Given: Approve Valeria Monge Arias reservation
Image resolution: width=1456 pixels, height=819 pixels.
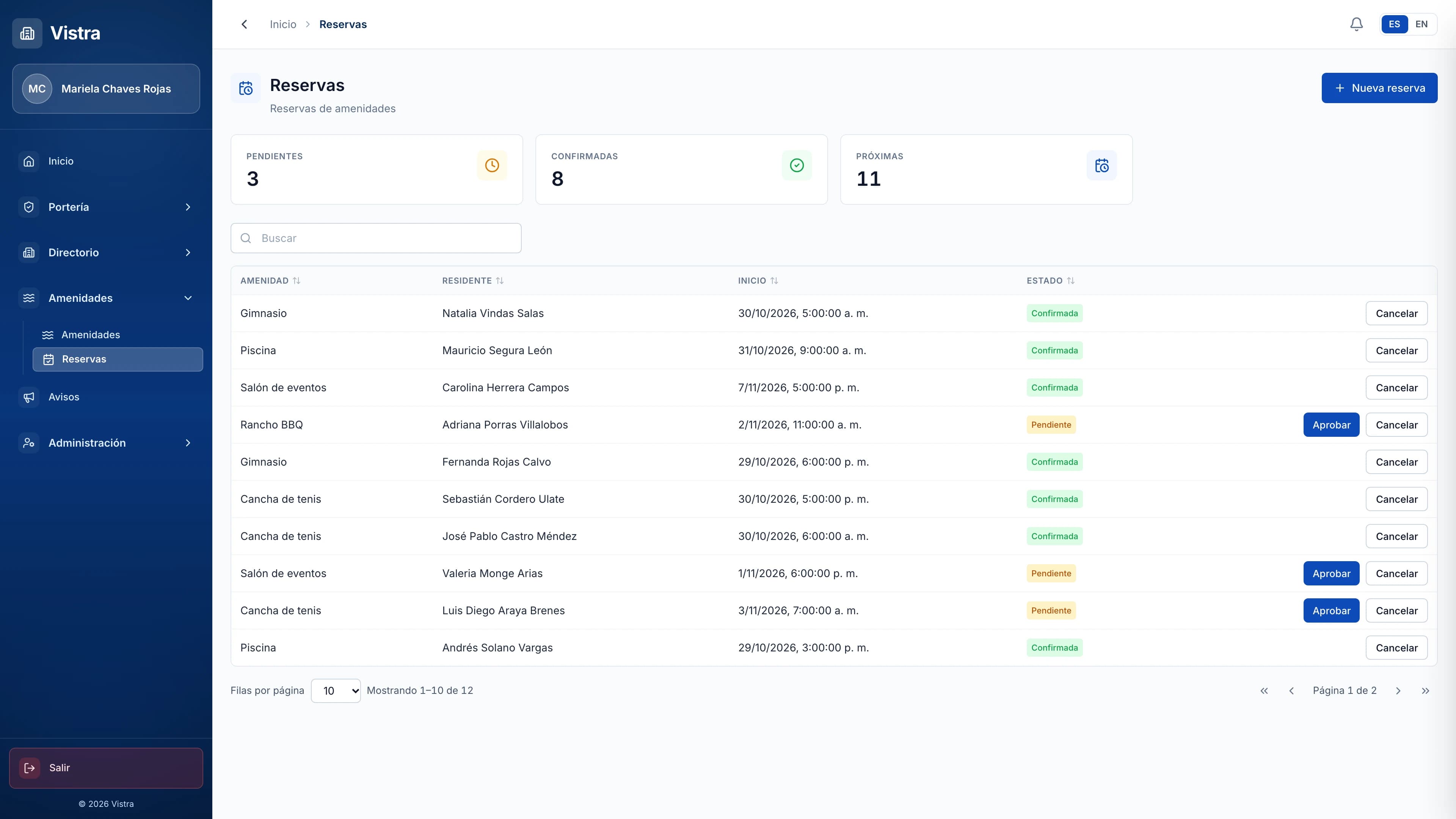Looking at the screenshot, I should [1331, 574].
